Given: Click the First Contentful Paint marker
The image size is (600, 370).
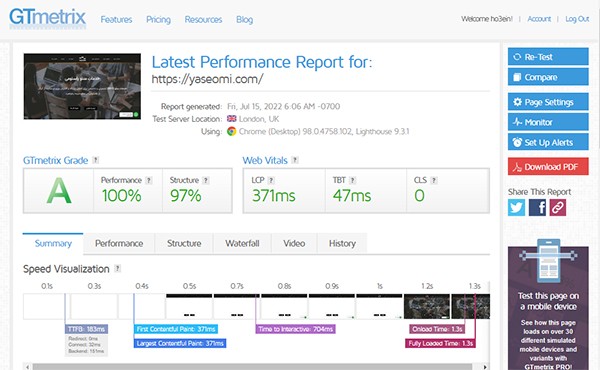Looking at the screenshot, I should (176, 329).
